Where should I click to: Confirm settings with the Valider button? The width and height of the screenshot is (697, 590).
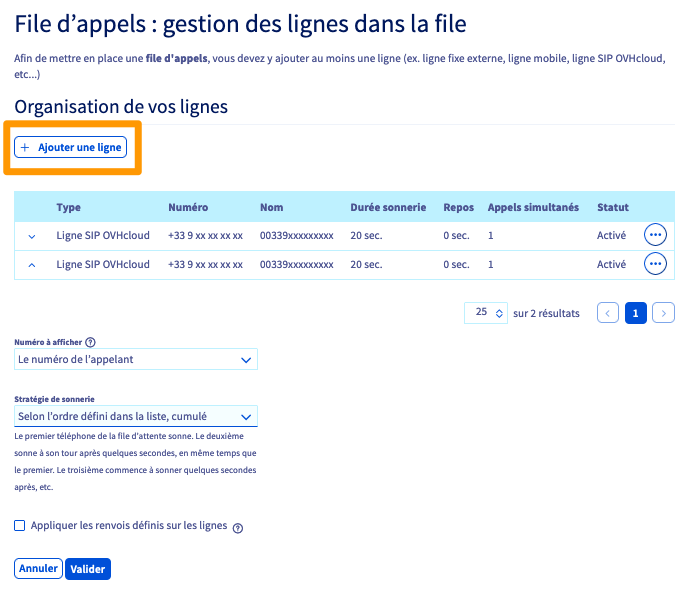[x=88, y=569]
